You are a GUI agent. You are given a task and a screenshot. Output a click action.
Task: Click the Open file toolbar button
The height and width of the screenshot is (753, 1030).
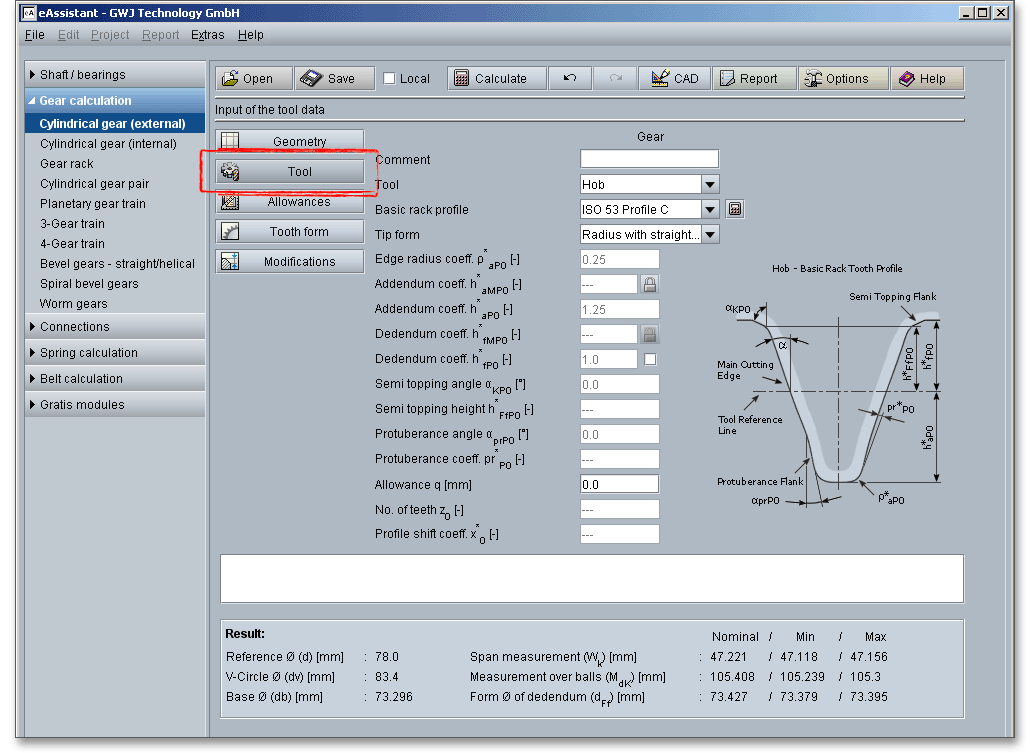(x=254, y=79)
